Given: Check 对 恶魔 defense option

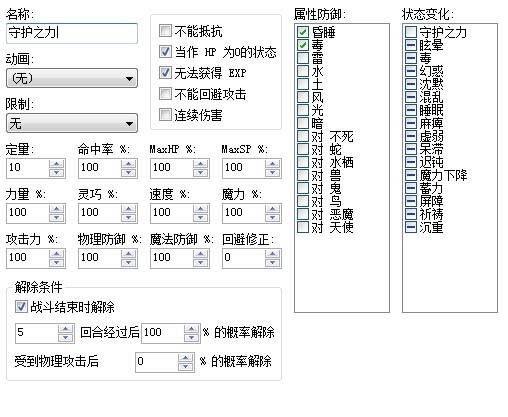Looking at the screenshot, I should coord(303,214).
